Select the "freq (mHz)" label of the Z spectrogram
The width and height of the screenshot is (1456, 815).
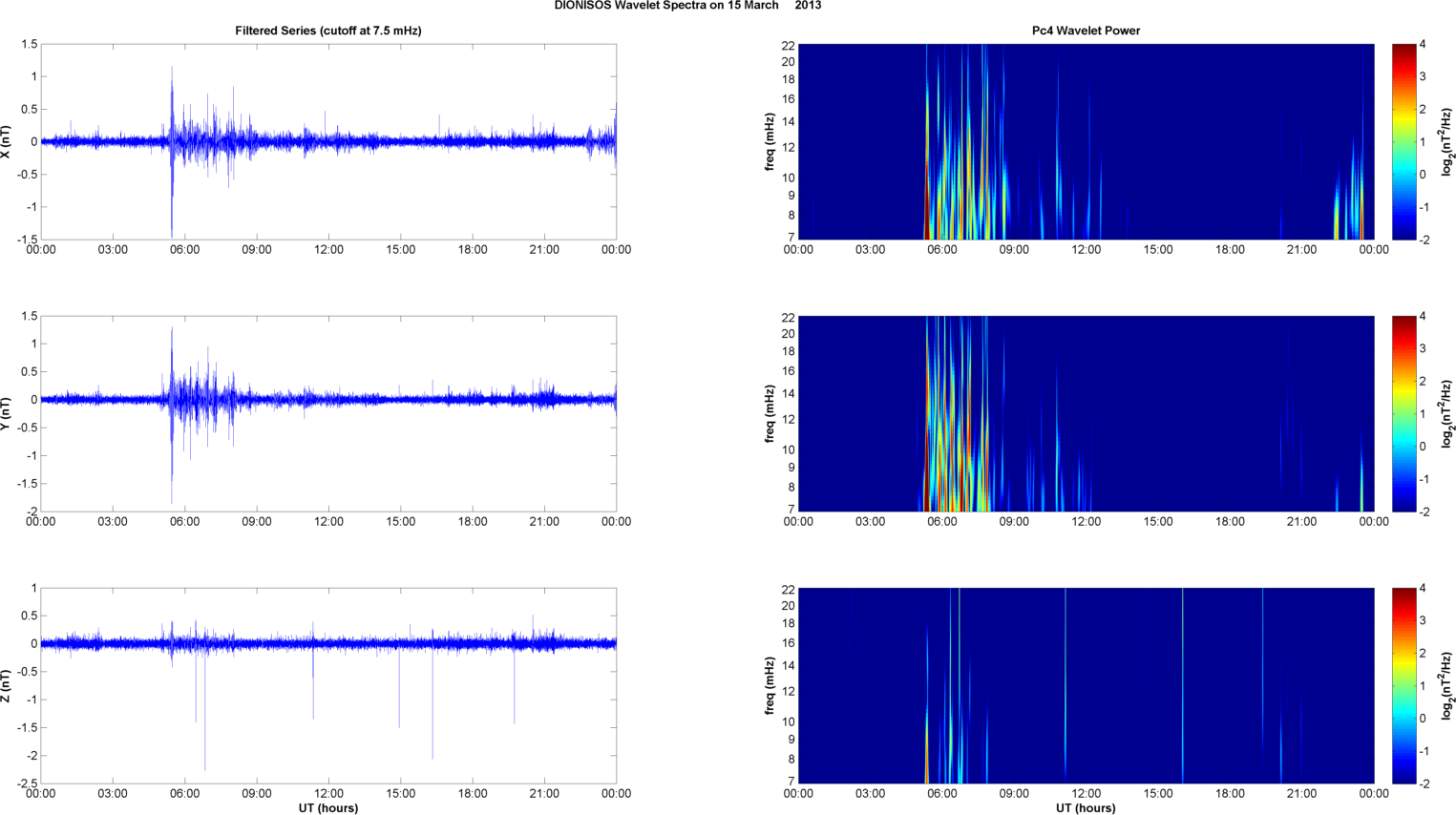(770, 685)
